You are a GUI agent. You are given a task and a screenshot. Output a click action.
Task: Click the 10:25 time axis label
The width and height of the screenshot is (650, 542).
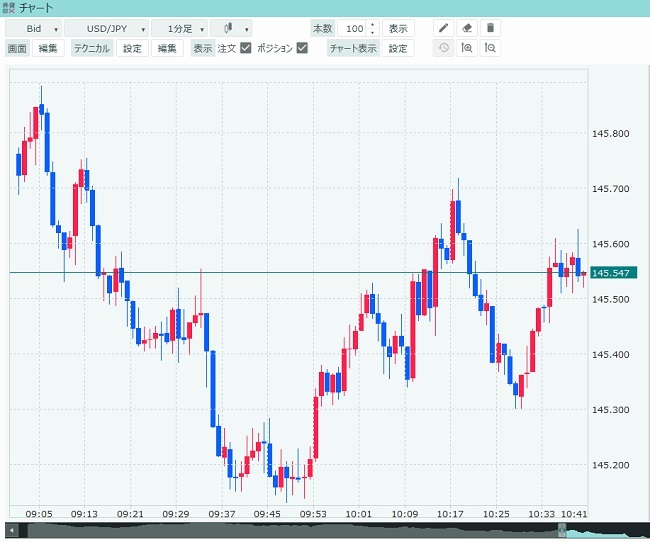pos(496,514)
